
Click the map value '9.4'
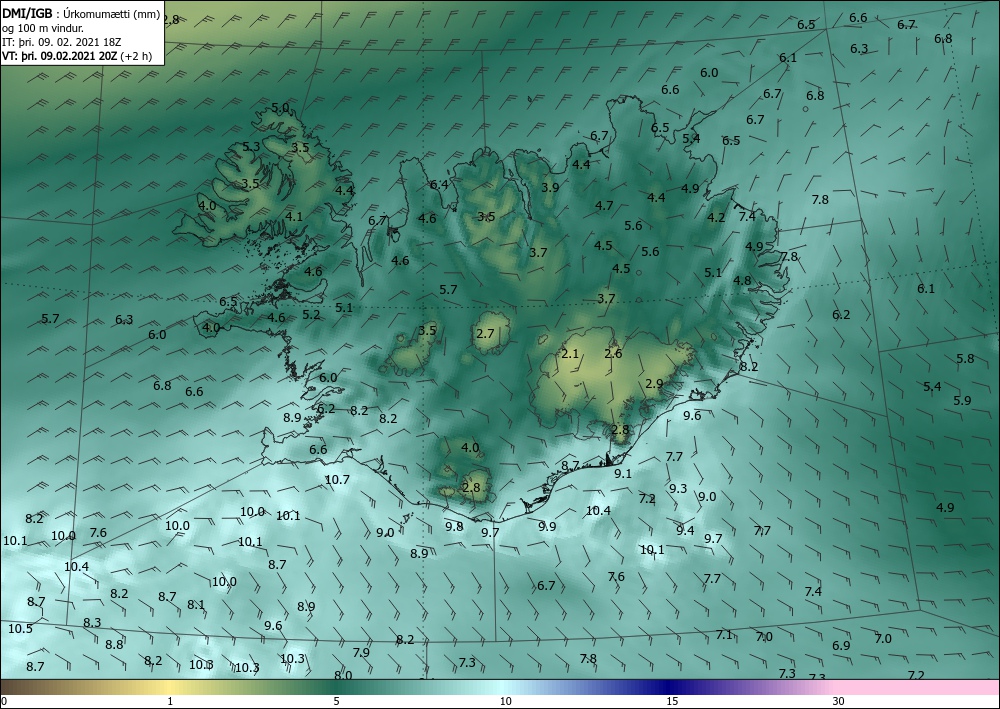click(685, 530)
